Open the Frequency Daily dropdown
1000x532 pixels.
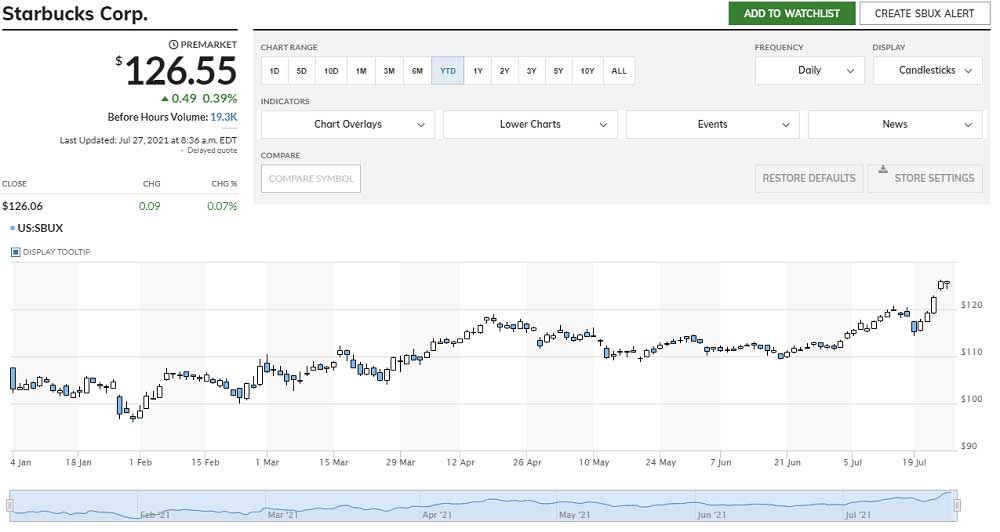pyautogui.click(x=809, y=71)
